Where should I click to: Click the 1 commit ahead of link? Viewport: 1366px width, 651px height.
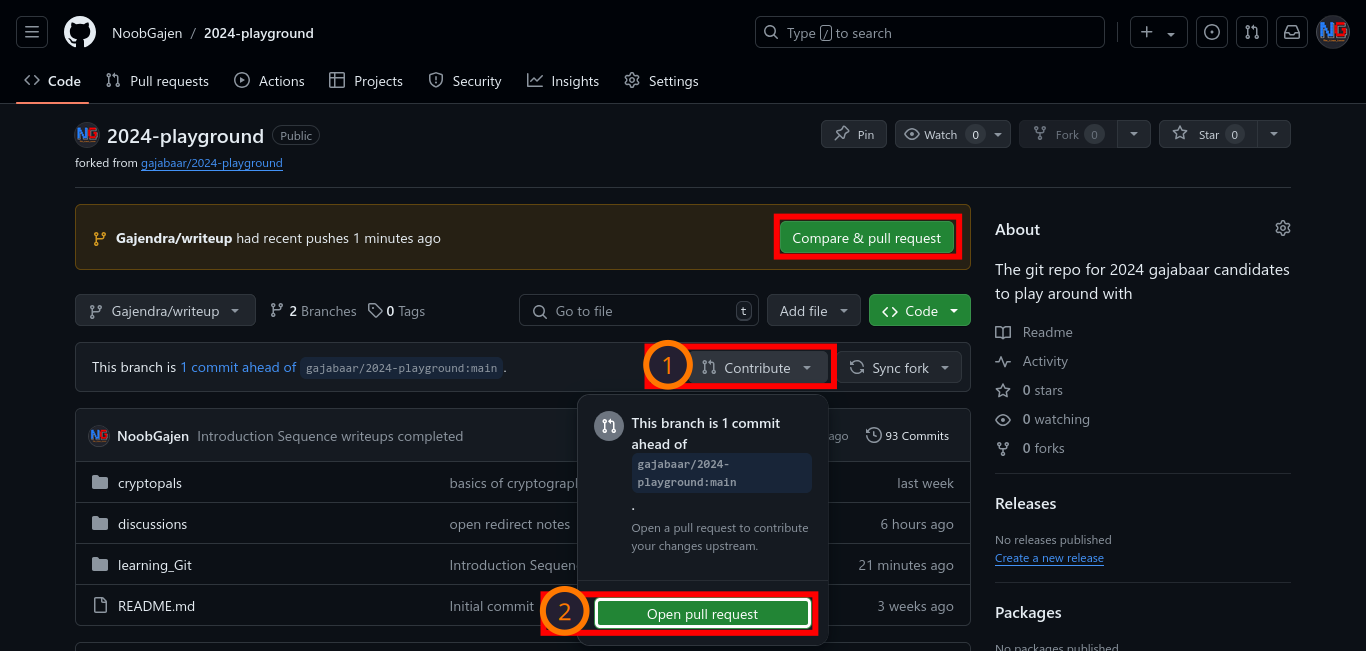tap(238, 367)
